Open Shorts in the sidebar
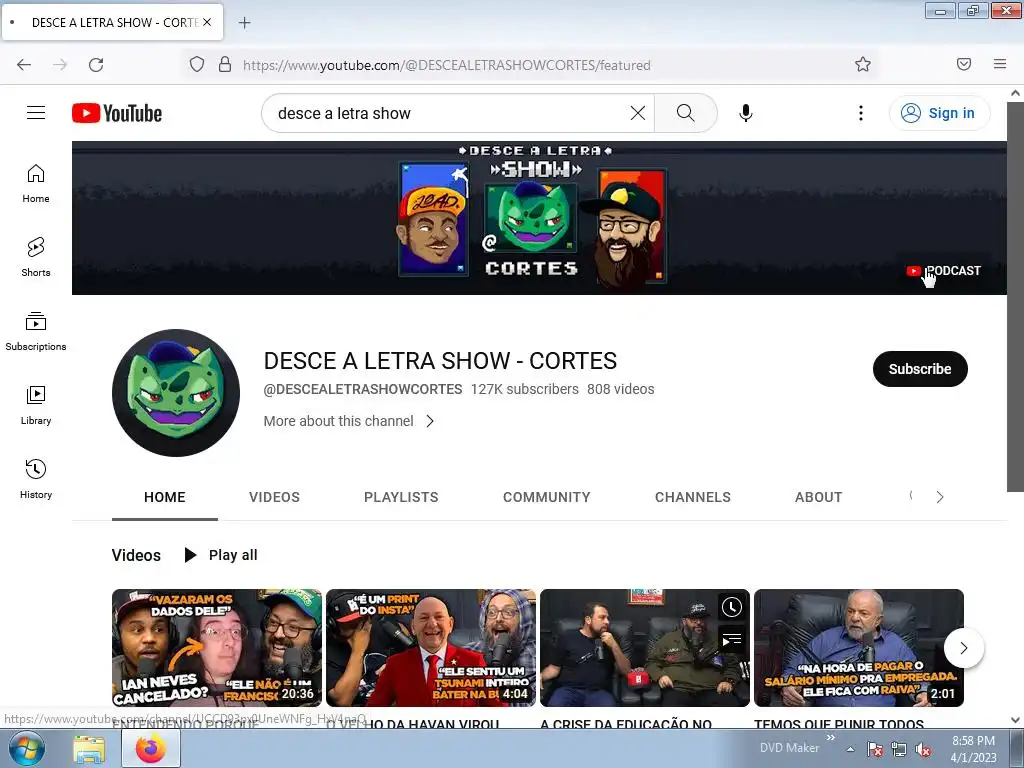Viewport: 1024px width, 768px height. [36, 257]
